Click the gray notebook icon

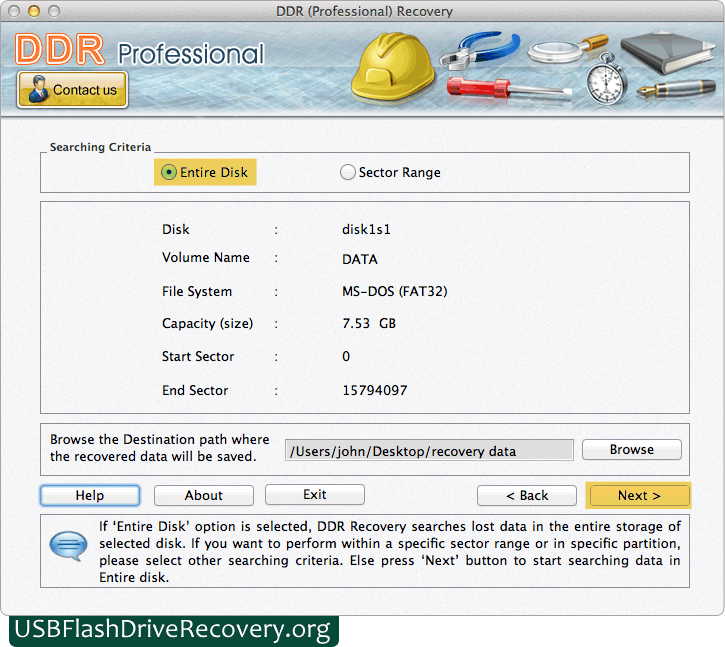(x=667, y=53)
